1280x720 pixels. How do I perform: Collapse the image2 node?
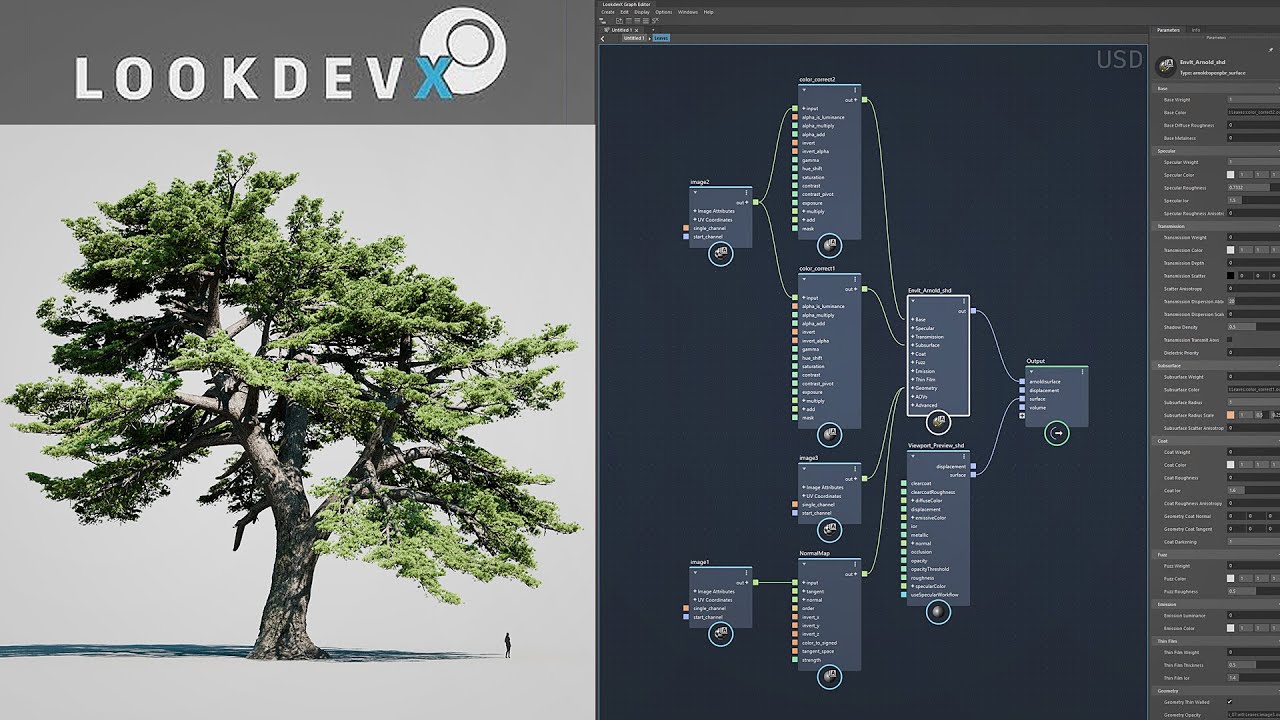tap(695, 193)
